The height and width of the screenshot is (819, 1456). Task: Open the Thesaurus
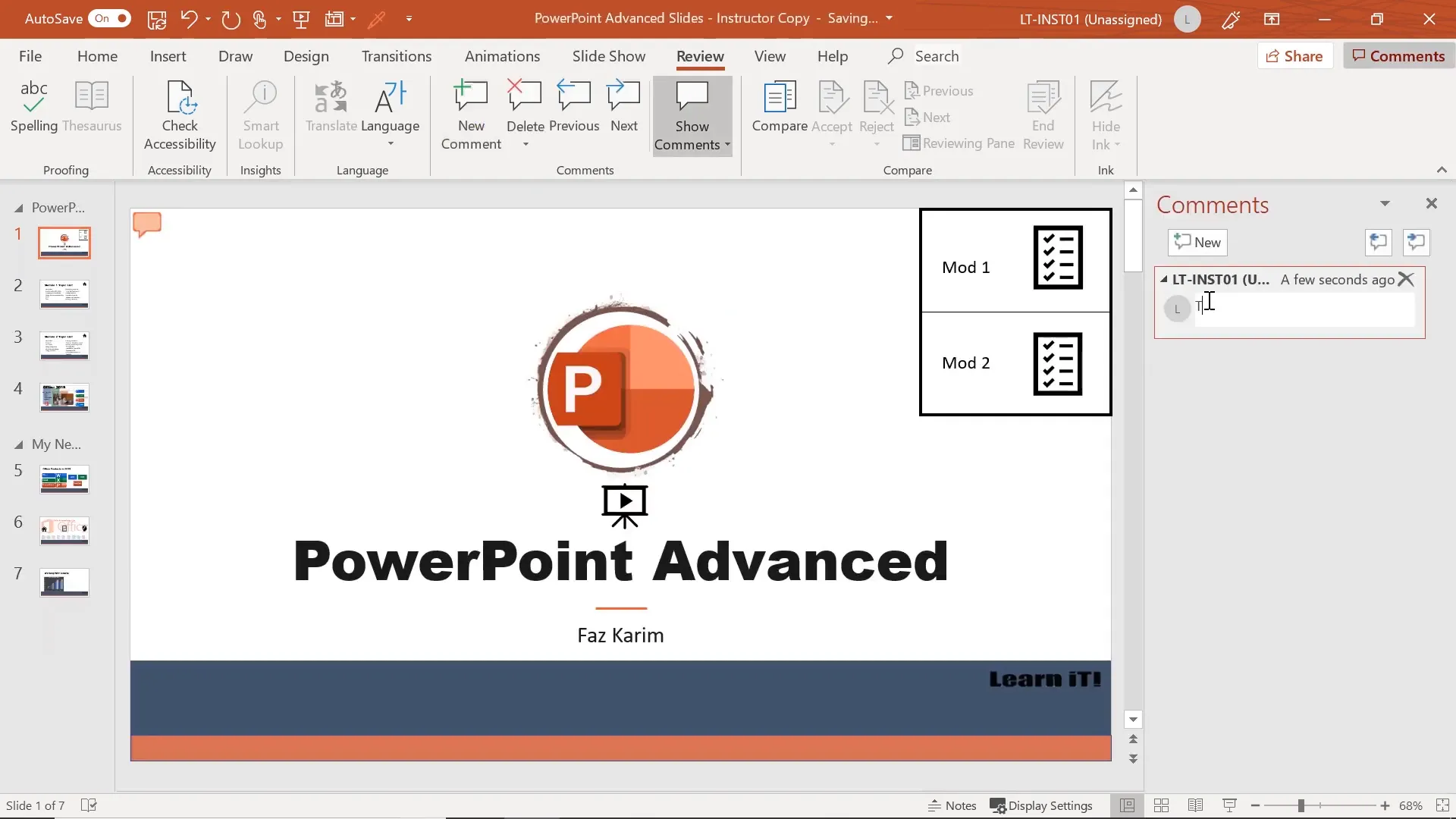coord(92,107)
